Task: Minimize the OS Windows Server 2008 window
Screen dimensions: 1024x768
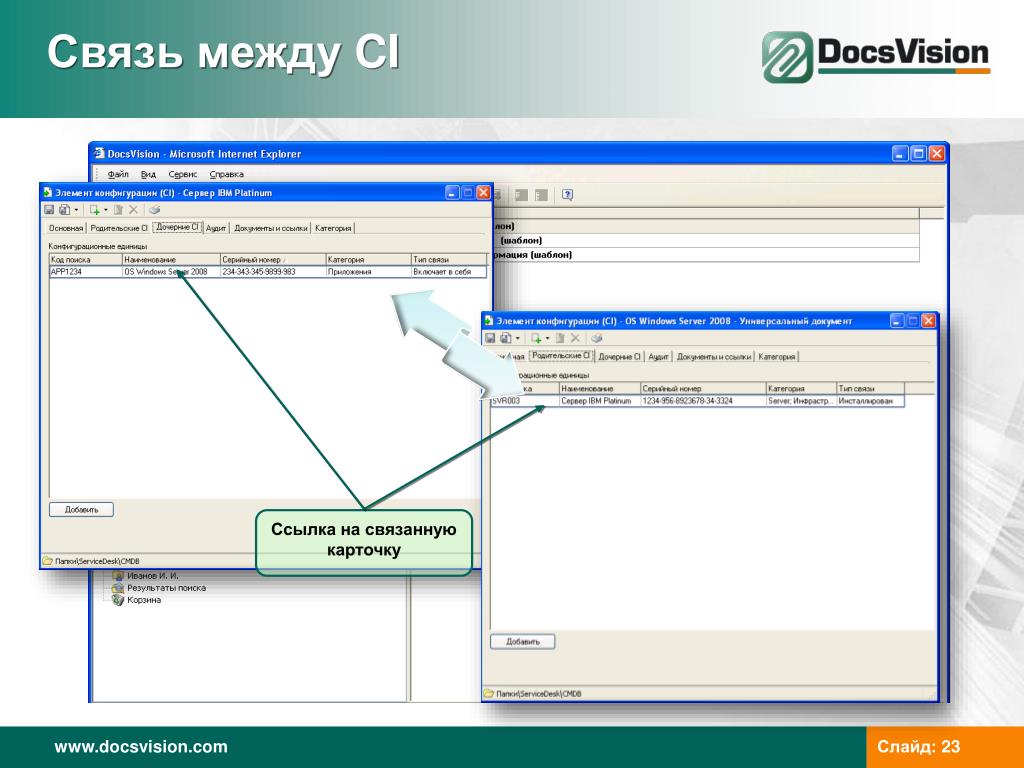Action: (x=897, y=321)
